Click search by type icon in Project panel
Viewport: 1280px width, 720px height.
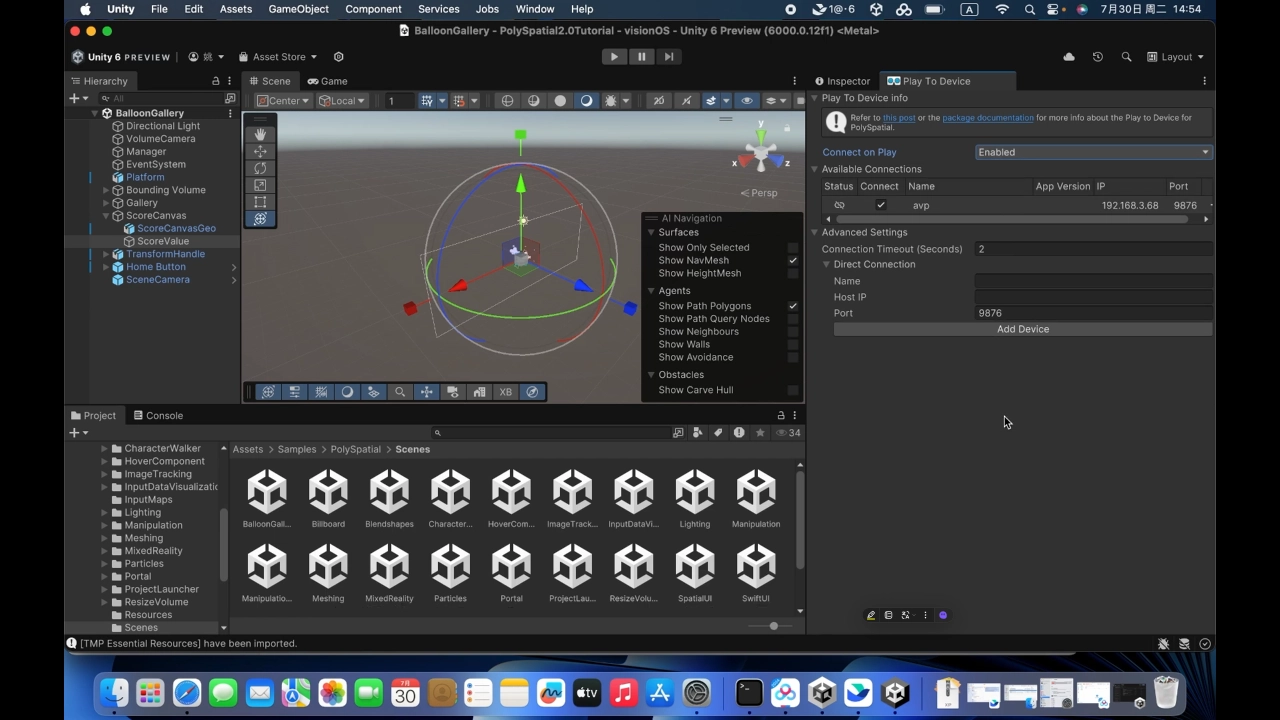click(698, 433)
